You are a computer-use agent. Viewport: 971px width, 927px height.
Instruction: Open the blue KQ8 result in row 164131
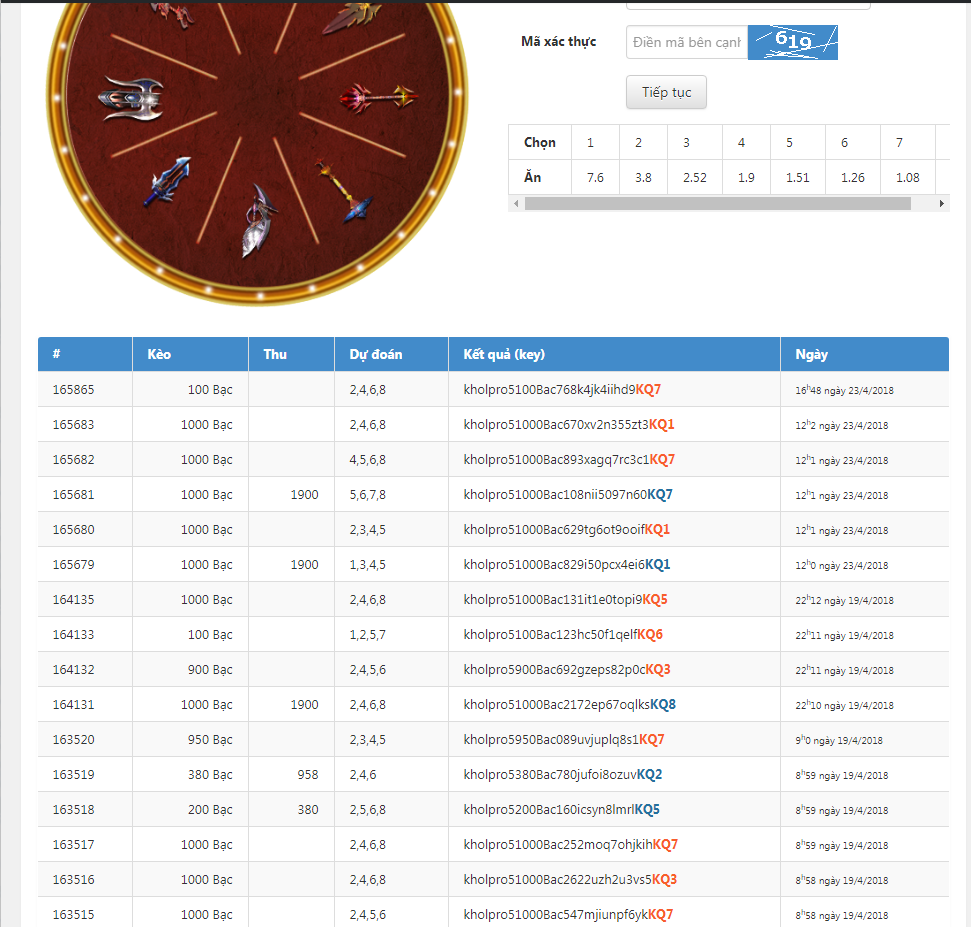(x=663, y=705)
